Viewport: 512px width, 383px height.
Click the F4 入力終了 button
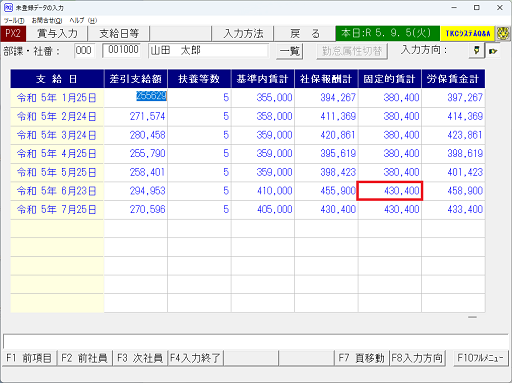pos(195,358)
